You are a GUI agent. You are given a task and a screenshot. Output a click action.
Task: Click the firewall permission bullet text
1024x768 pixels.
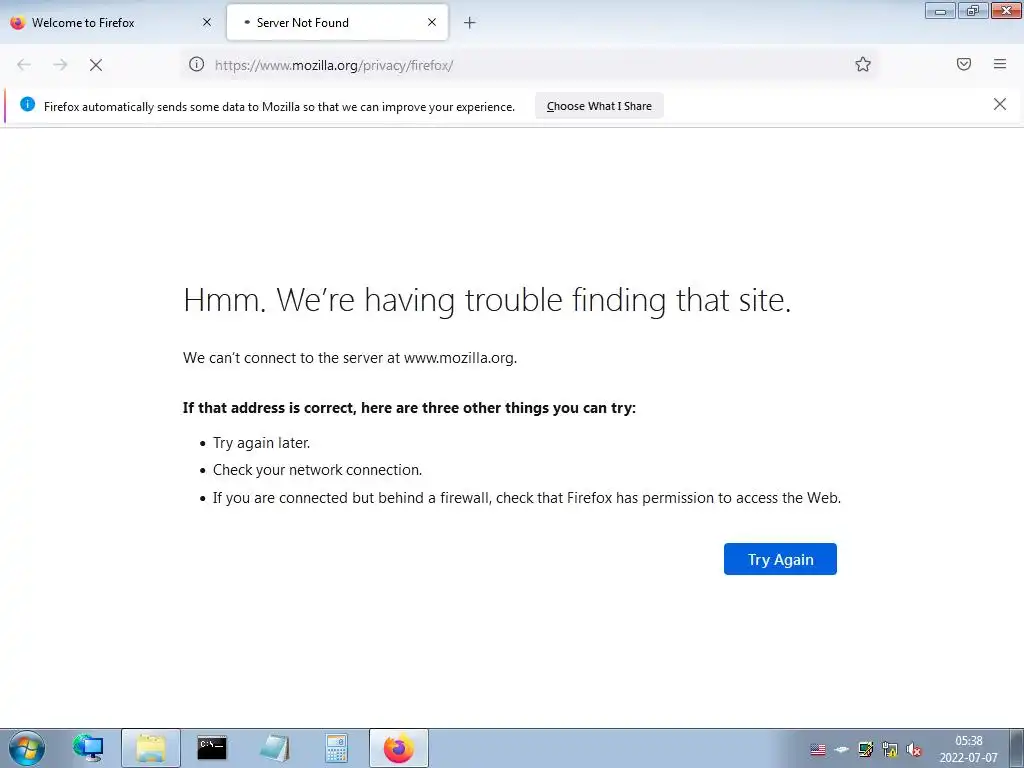click(527, 498)
